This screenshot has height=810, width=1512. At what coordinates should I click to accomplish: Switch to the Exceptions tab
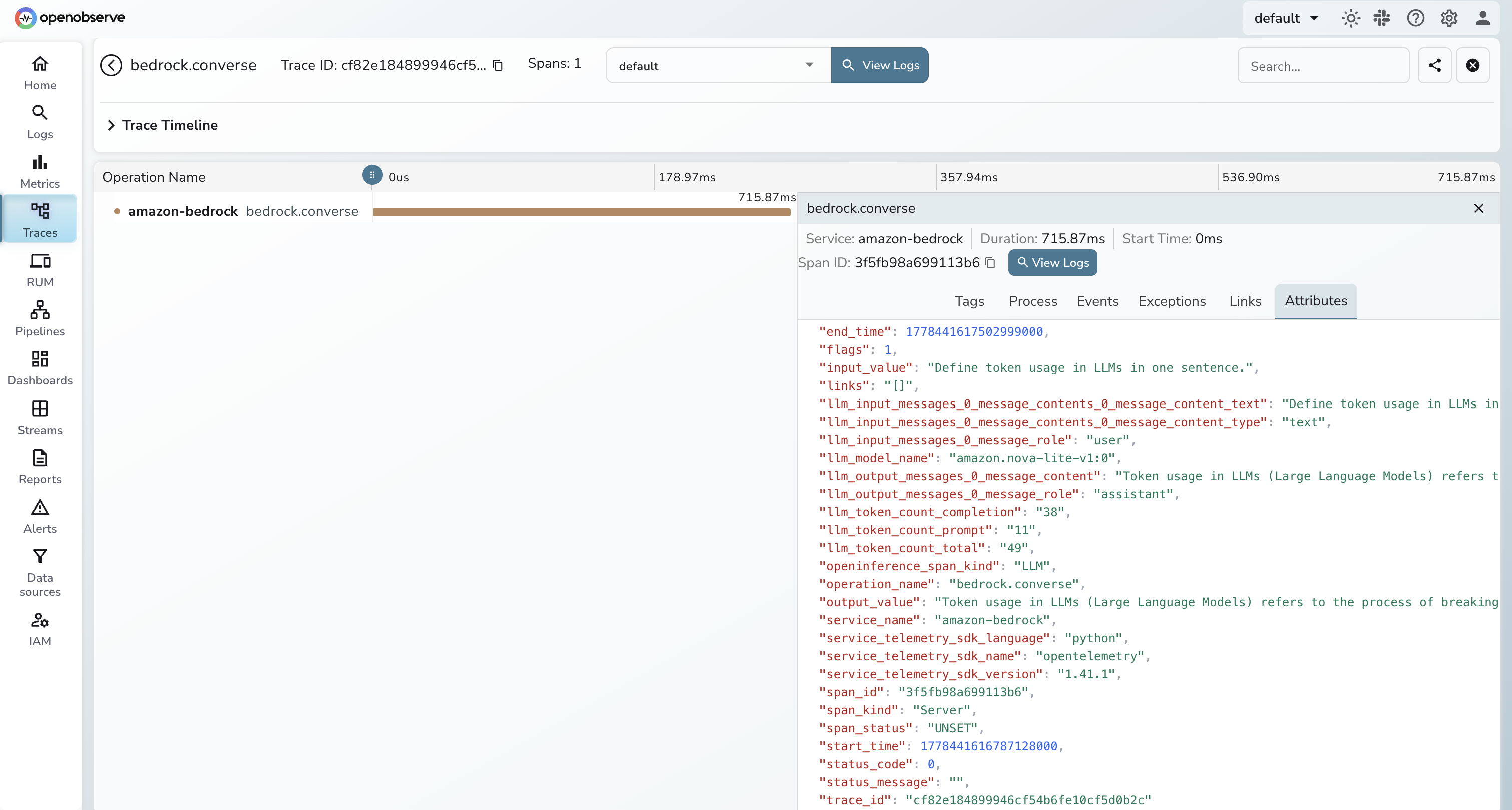[1172, 301]
